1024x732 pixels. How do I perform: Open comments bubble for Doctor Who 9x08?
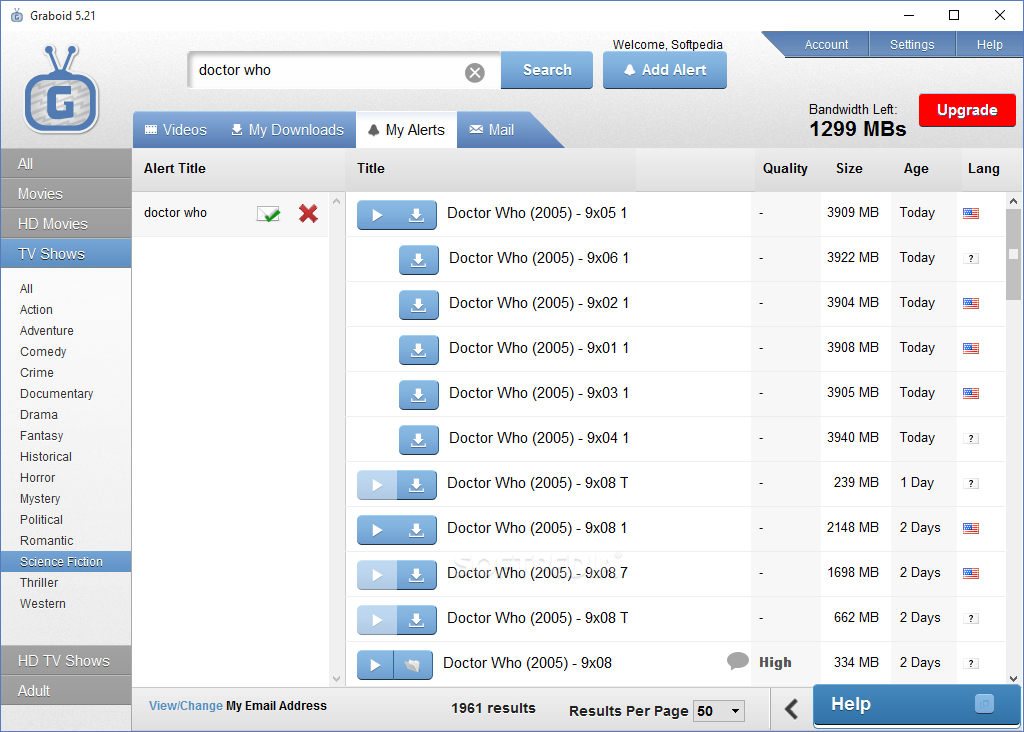pyautogui.click(x=737, y=661)
